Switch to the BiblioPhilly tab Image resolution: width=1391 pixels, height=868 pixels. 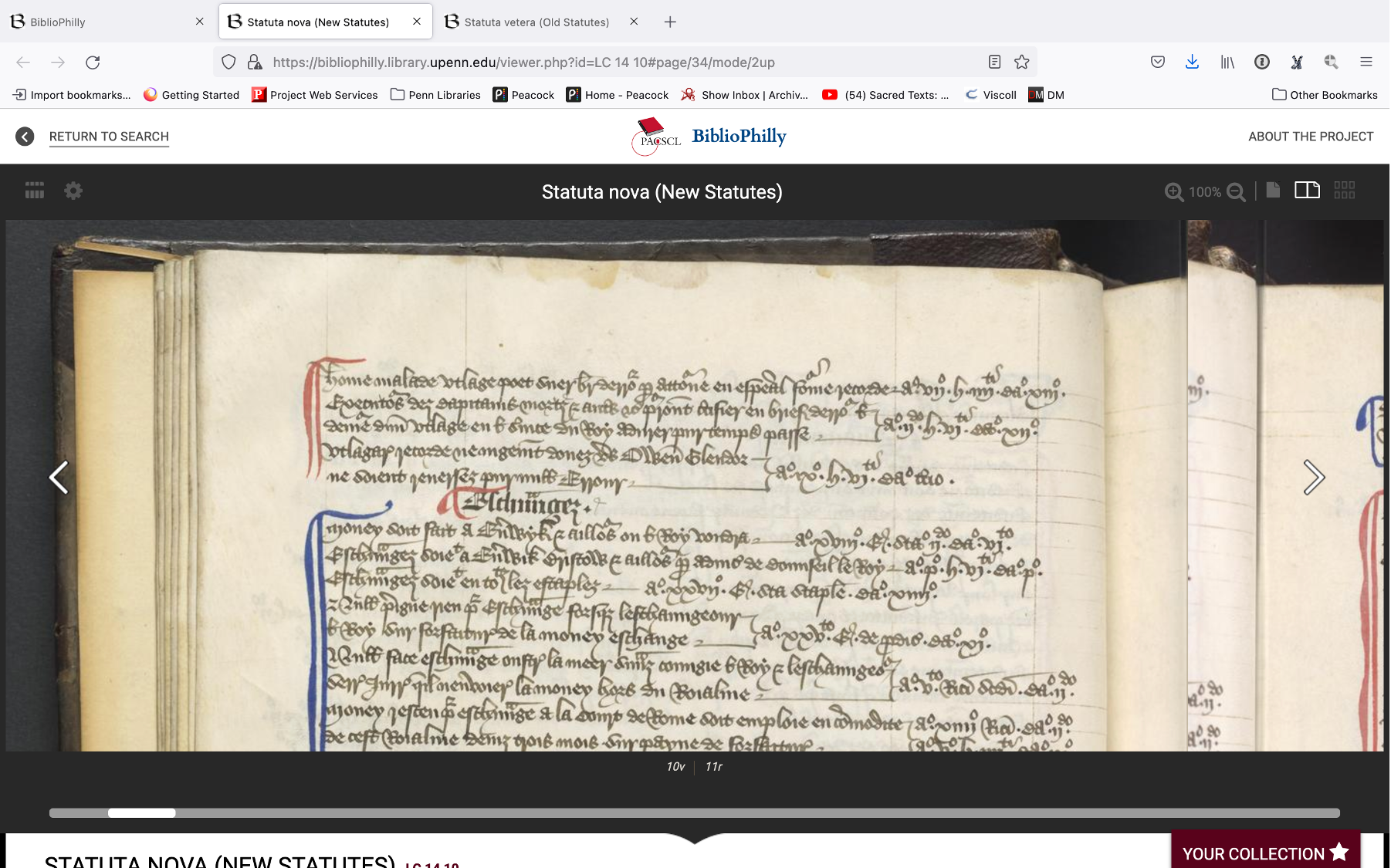point(108,22)
